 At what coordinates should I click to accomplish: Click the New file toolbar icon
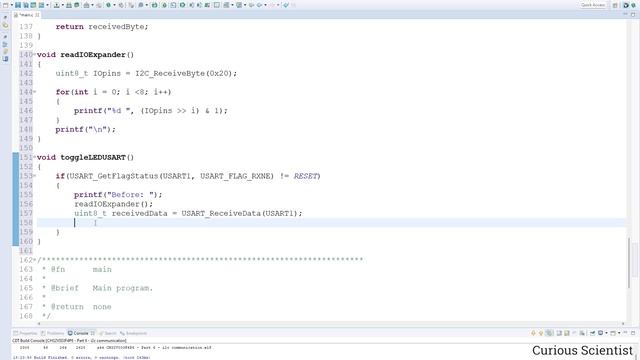6,5
